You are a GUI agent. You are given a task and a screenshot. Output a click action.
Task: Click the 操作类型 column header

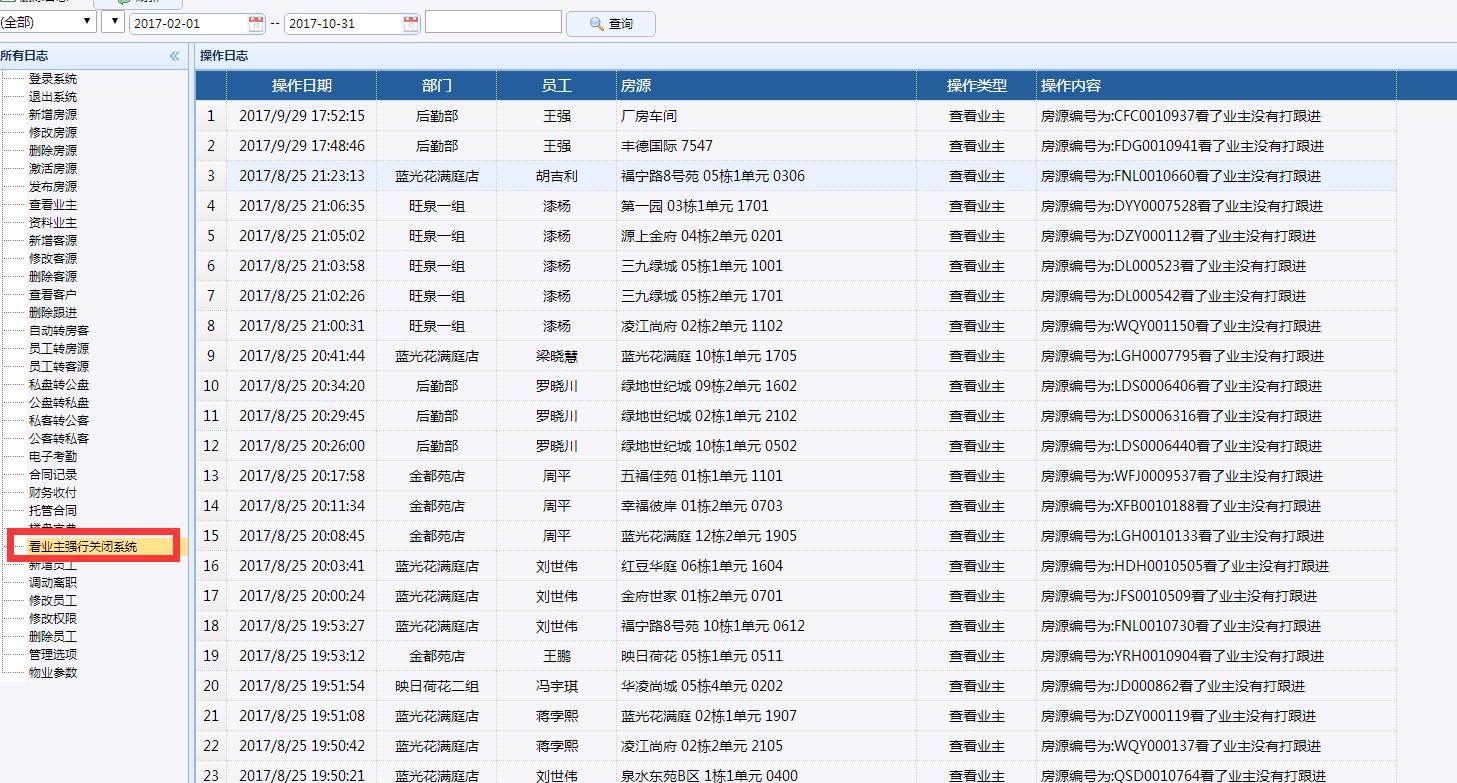[976, 86]
